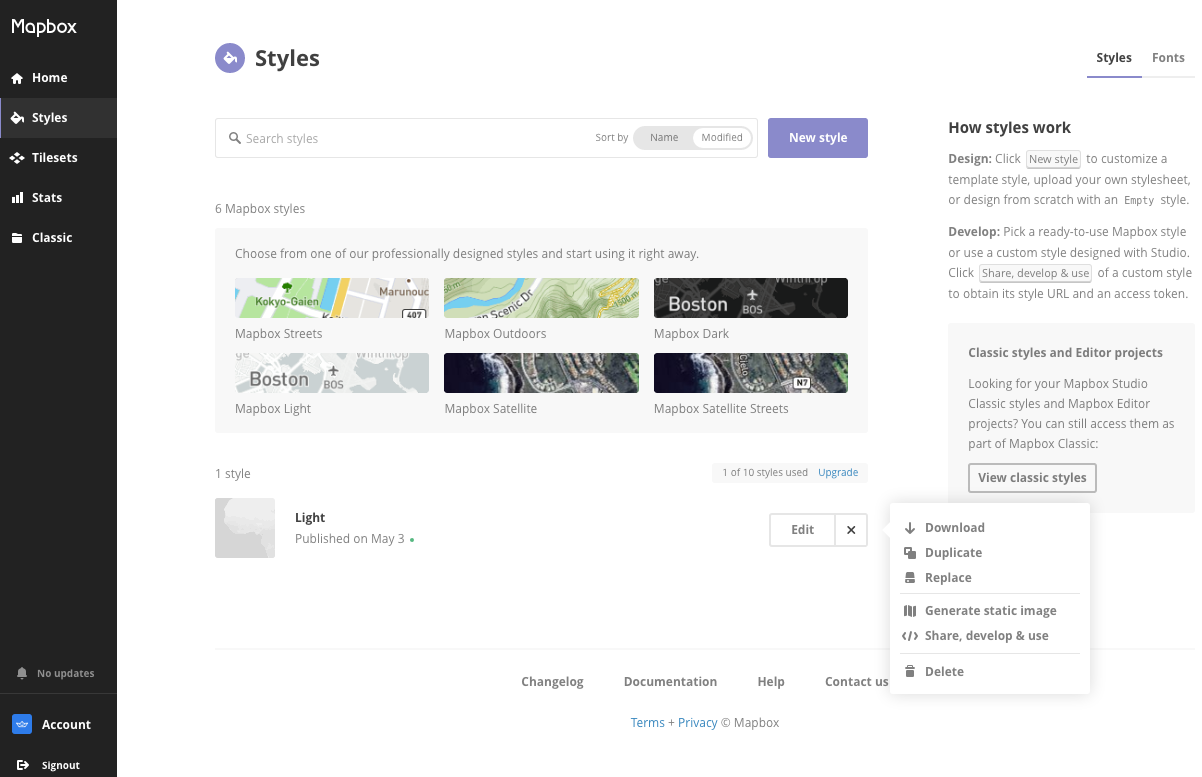The image size is (1202, 777).
Task: Open the Mapbox Streets style thumbnail
Action: tap(331, 297)
